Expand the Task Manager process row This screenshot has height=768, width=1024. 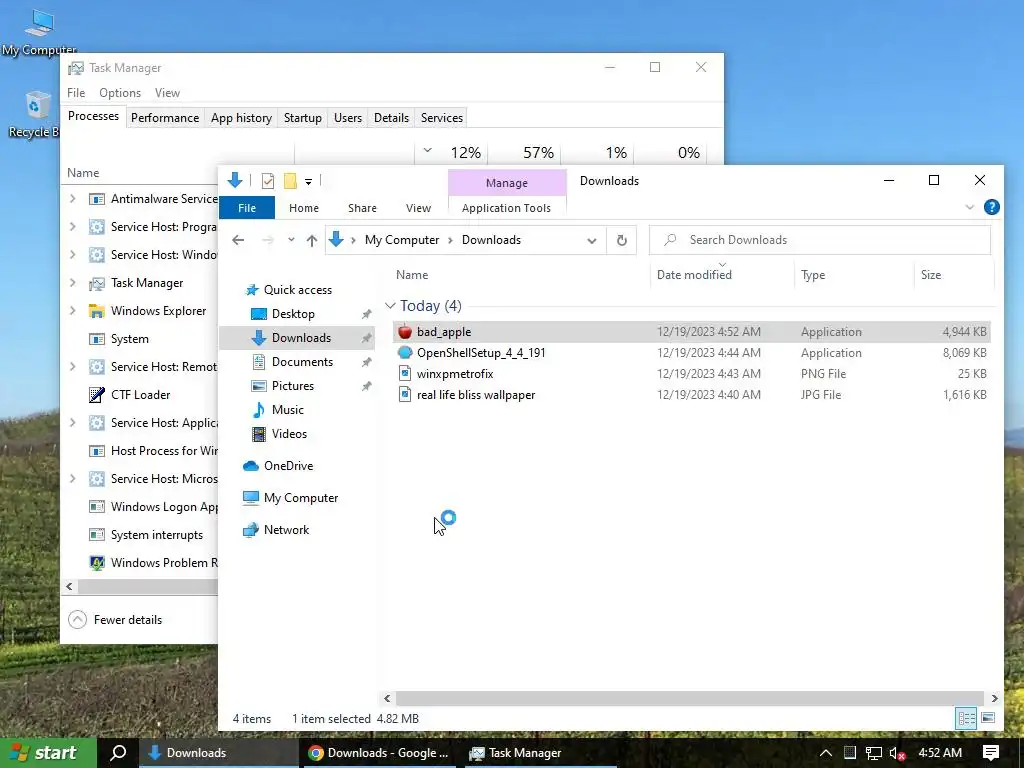pos(72,283)
